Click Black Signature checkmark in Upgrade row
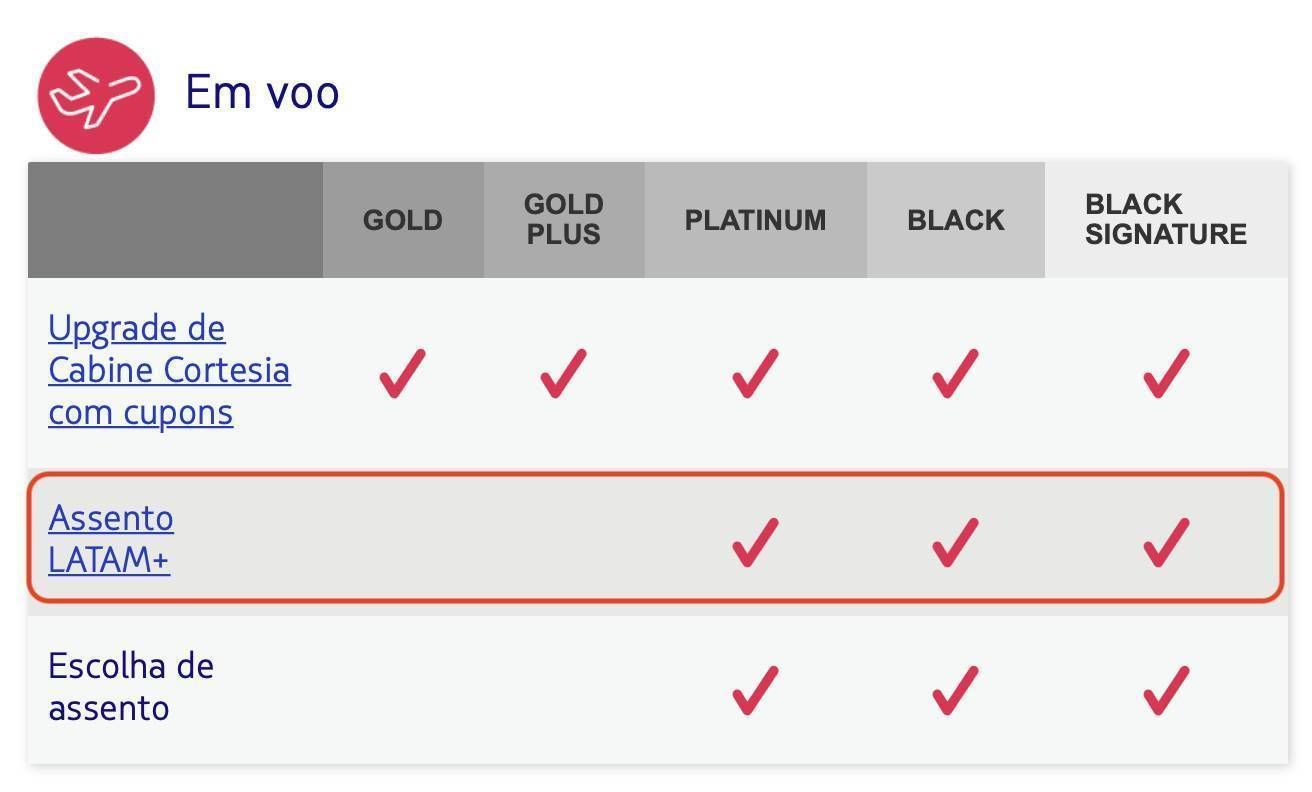The width and height of the screenshot is (1312, 792). (1166, 373)
